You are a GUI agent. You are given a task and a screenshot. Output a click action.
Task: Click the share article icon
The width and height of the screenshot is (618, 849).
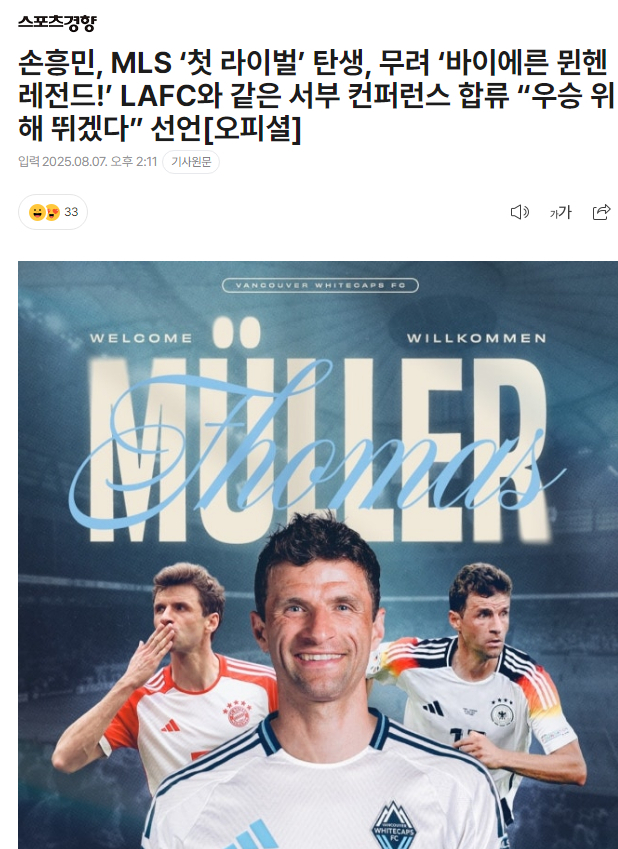(601, 212)
